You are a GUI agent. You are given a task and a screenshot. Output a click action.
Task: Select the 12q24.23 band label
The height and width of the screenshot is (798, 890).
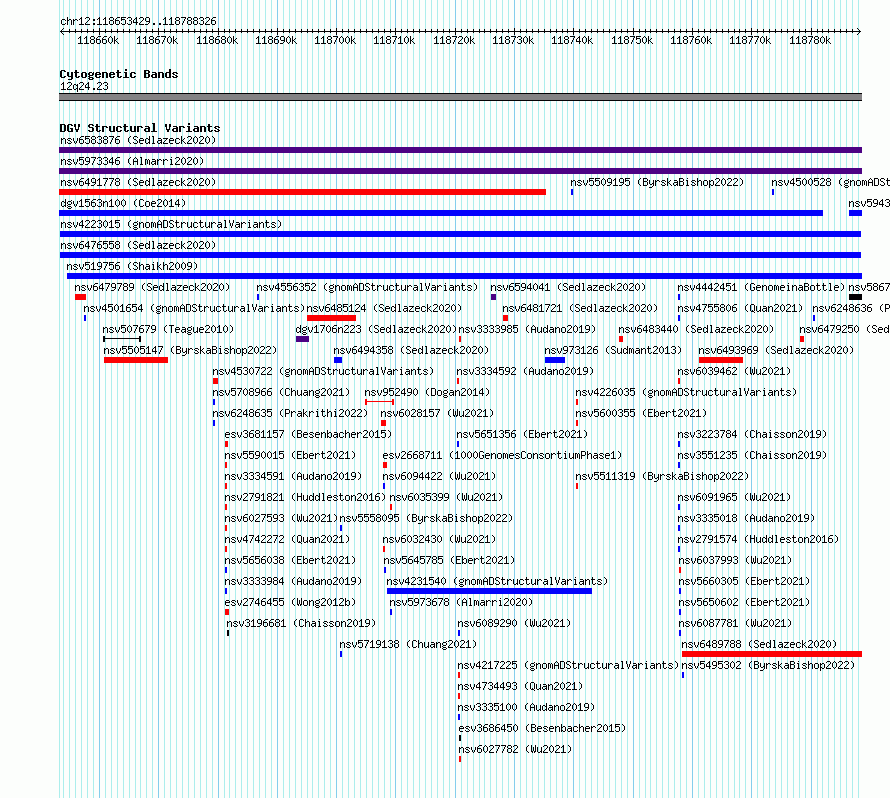(x=84, y=86)
